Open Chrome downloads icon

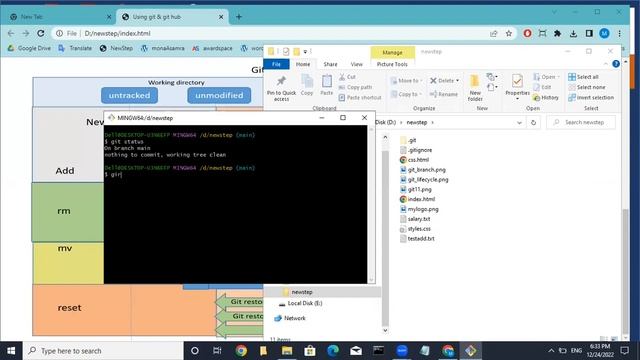click(x=573, y=33)
